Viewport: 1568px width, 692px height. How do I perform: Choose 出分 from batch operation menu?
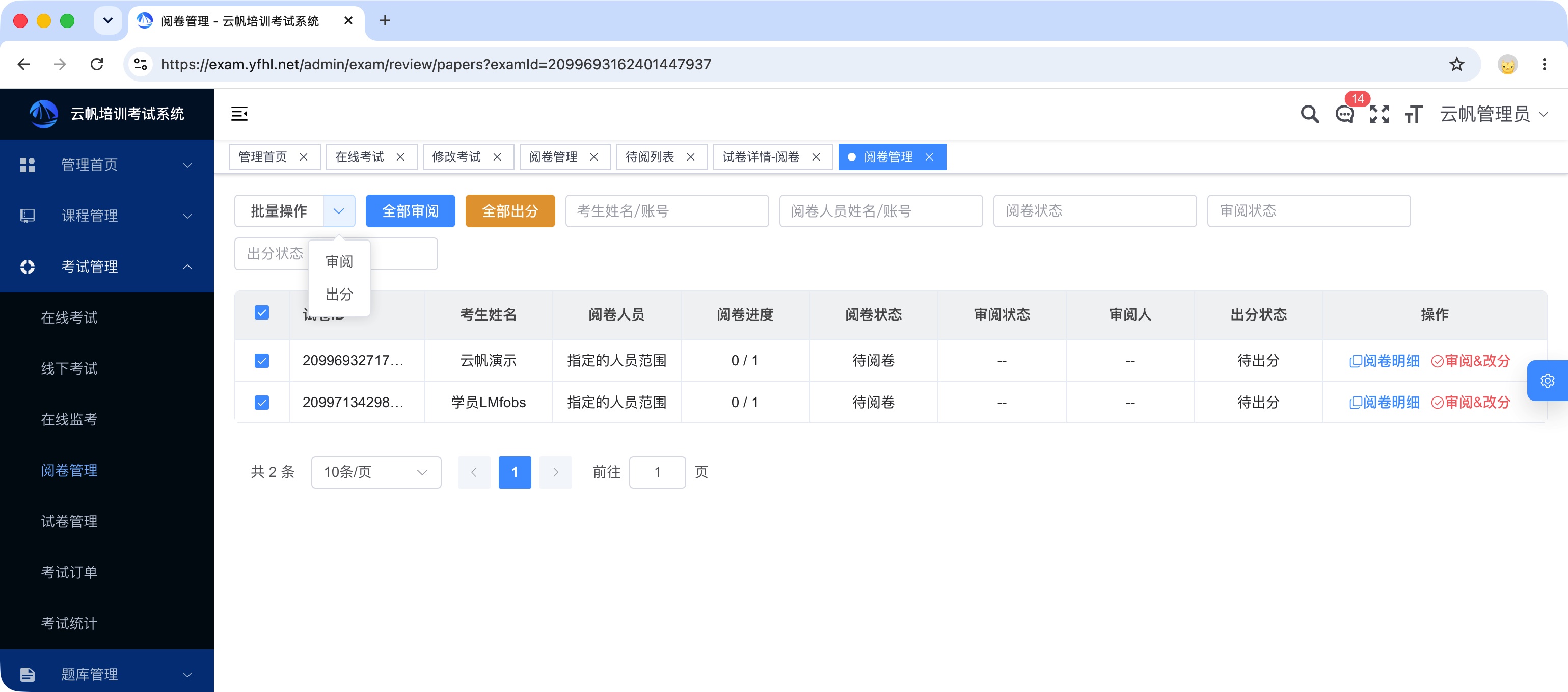(x=339, y=294)
